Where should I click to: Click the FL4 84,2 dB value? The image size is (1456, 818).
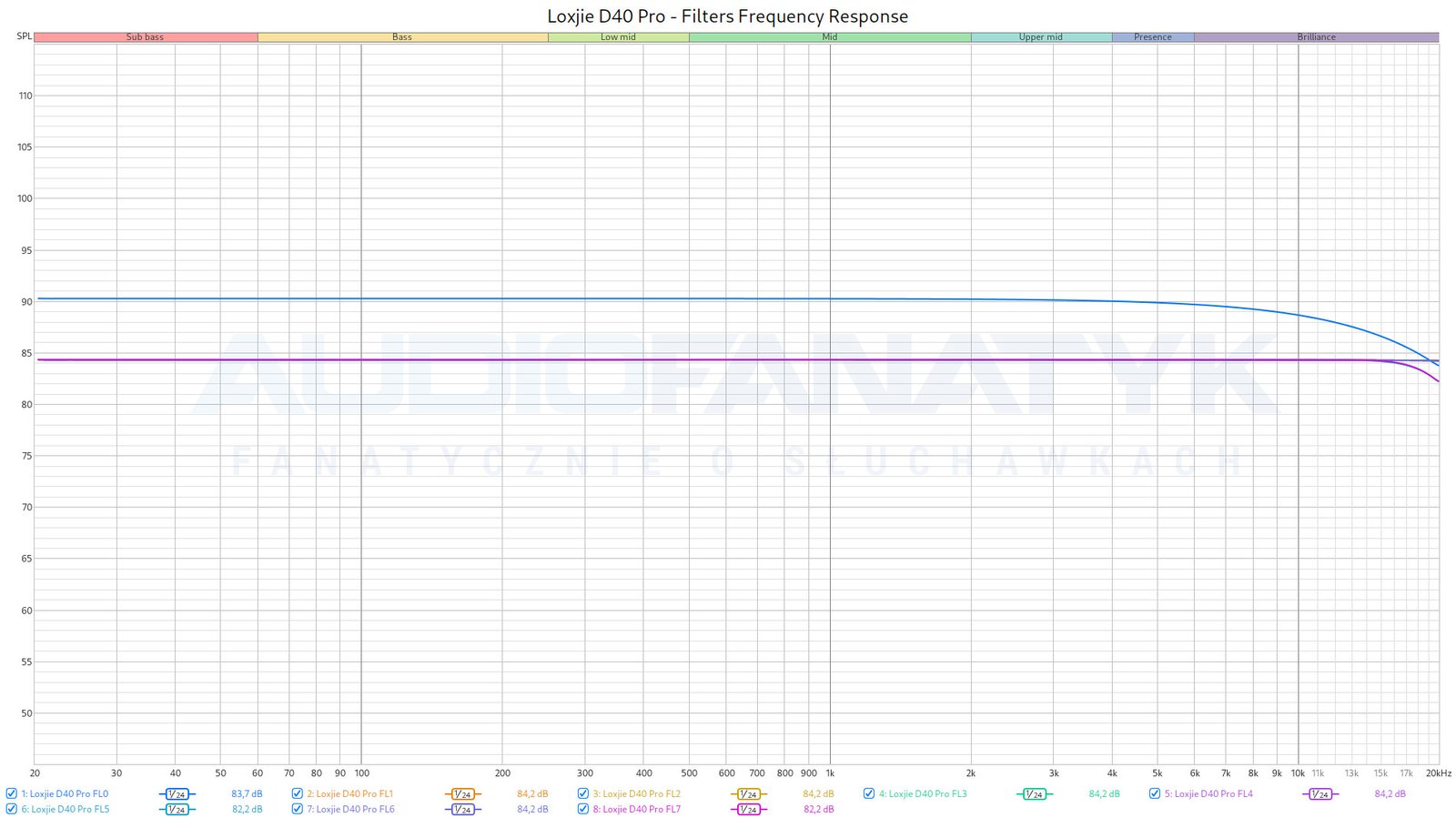1390,794
